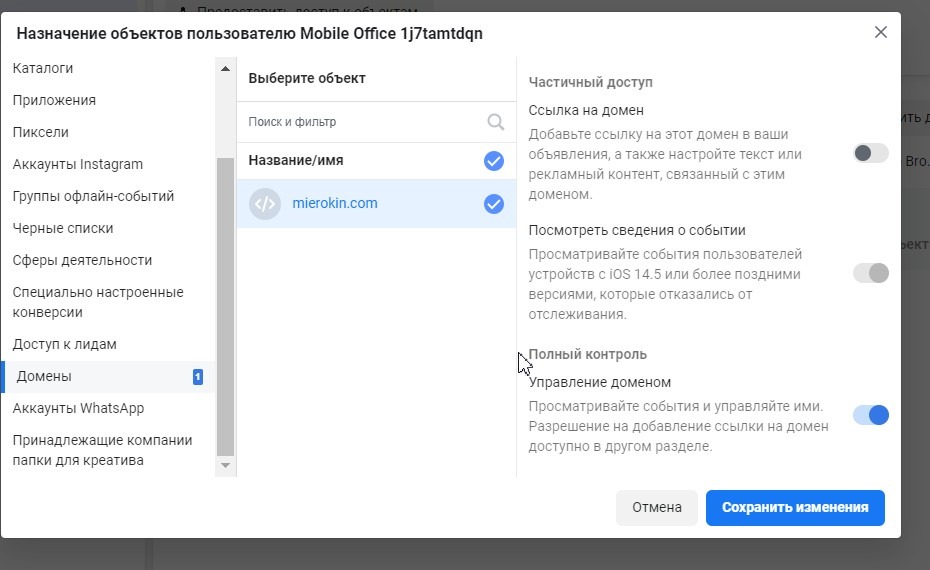Uncheck the mierokin.com domain checkmark
Screen dimensions: 930x570
pos(493,204)
